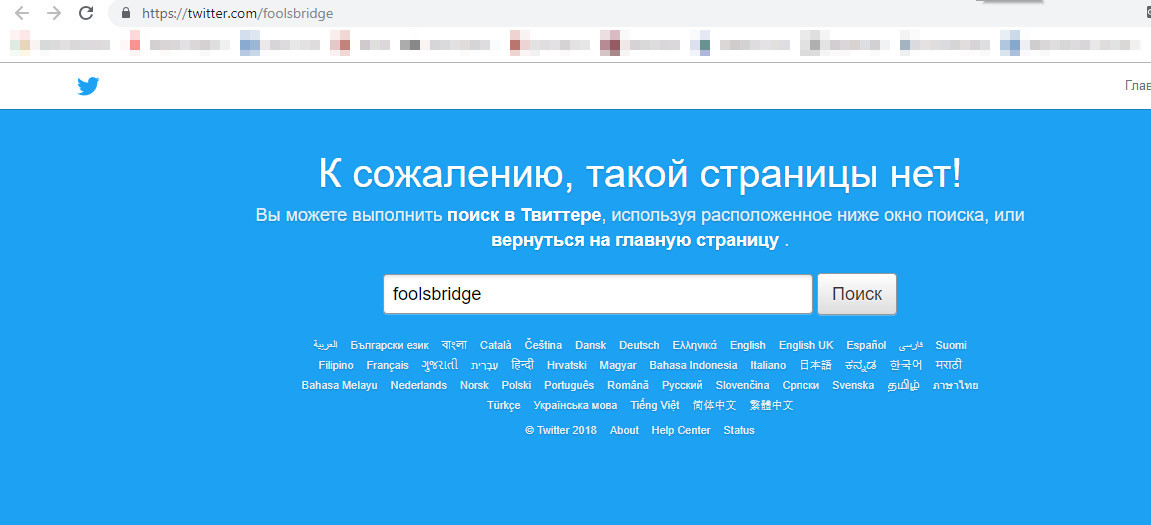Click the Twitter bird logo
The height and width of the screenshot is (525, 1151).
88,87
